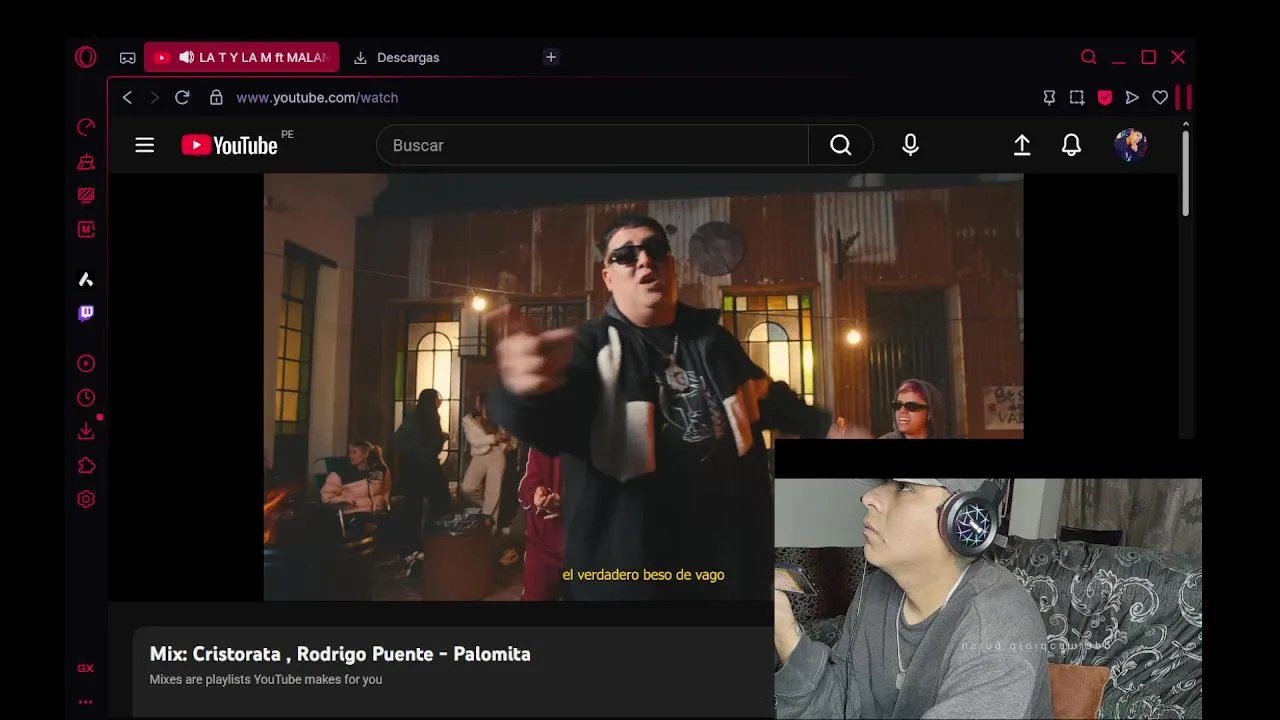
Task: Open GX Corner gamepad icon
Action: pos(128,58)
